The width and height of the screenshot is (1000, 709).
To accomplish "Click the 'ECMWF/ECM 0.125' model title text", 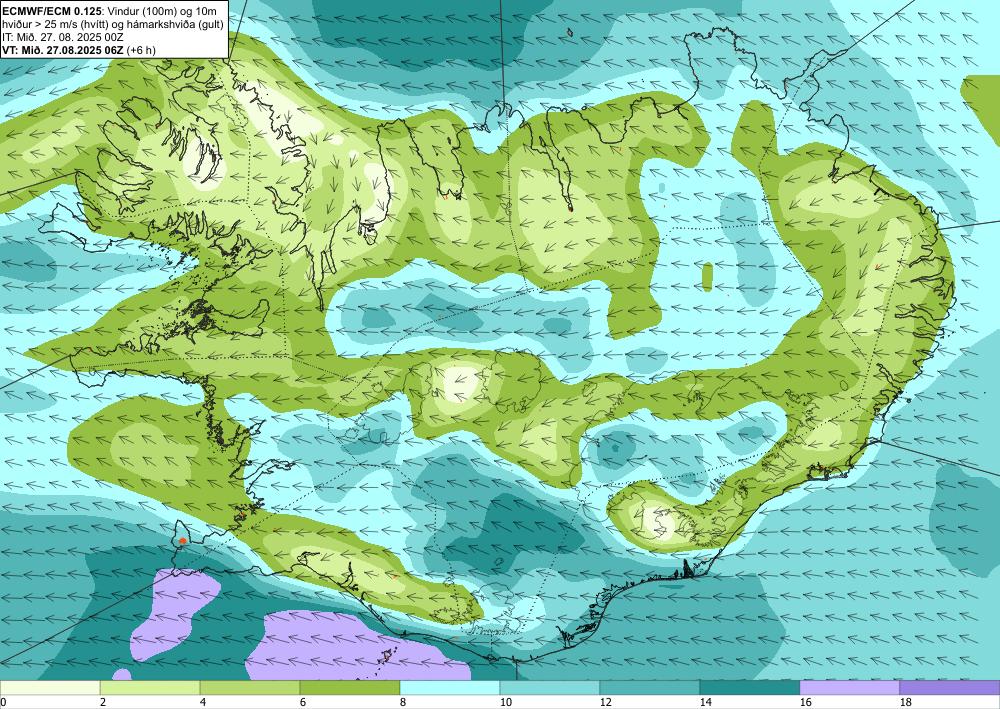I will [x=53, y=10].
